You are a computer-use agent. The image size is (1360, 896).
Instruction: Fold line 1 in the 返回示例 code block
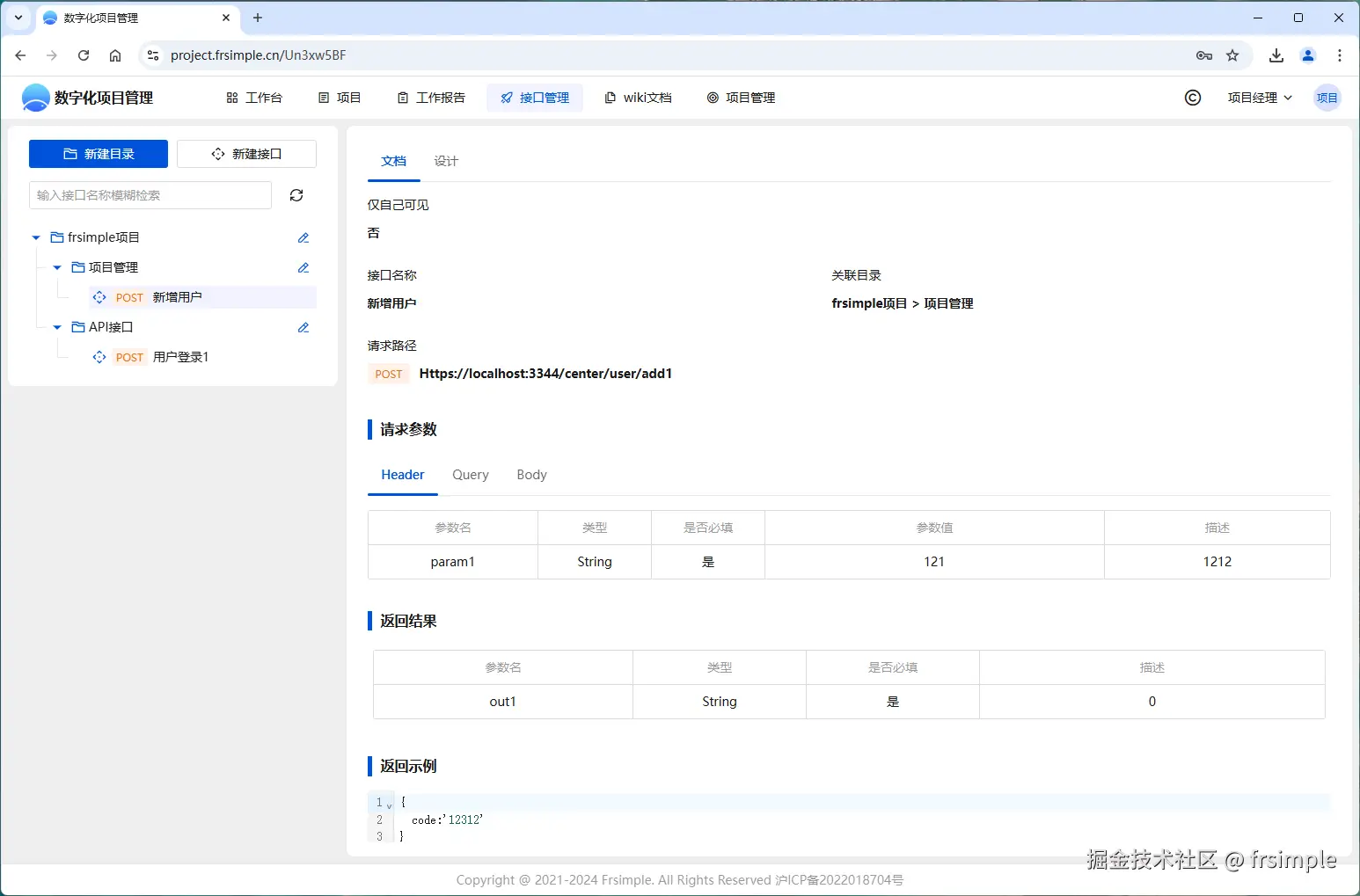coord(388,802)
